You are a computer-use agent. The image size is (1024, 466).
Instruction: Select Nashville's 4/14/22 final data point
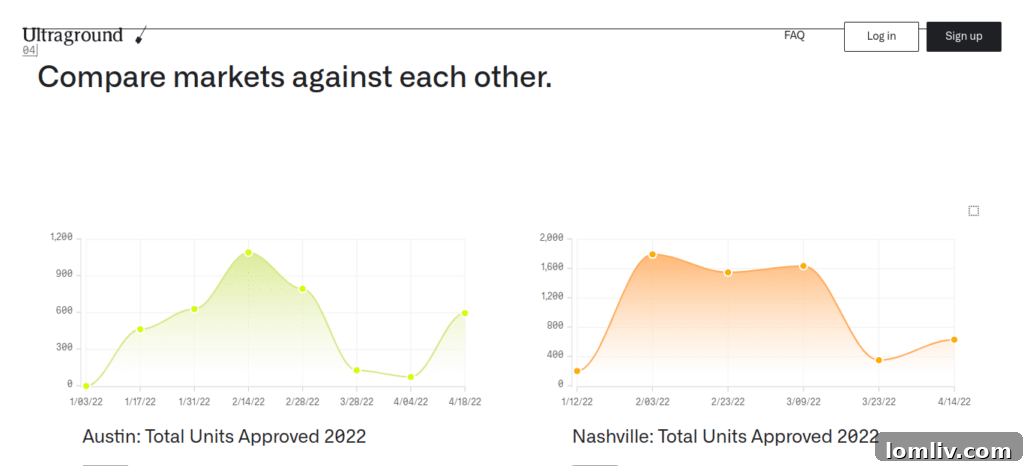(954, 340)
